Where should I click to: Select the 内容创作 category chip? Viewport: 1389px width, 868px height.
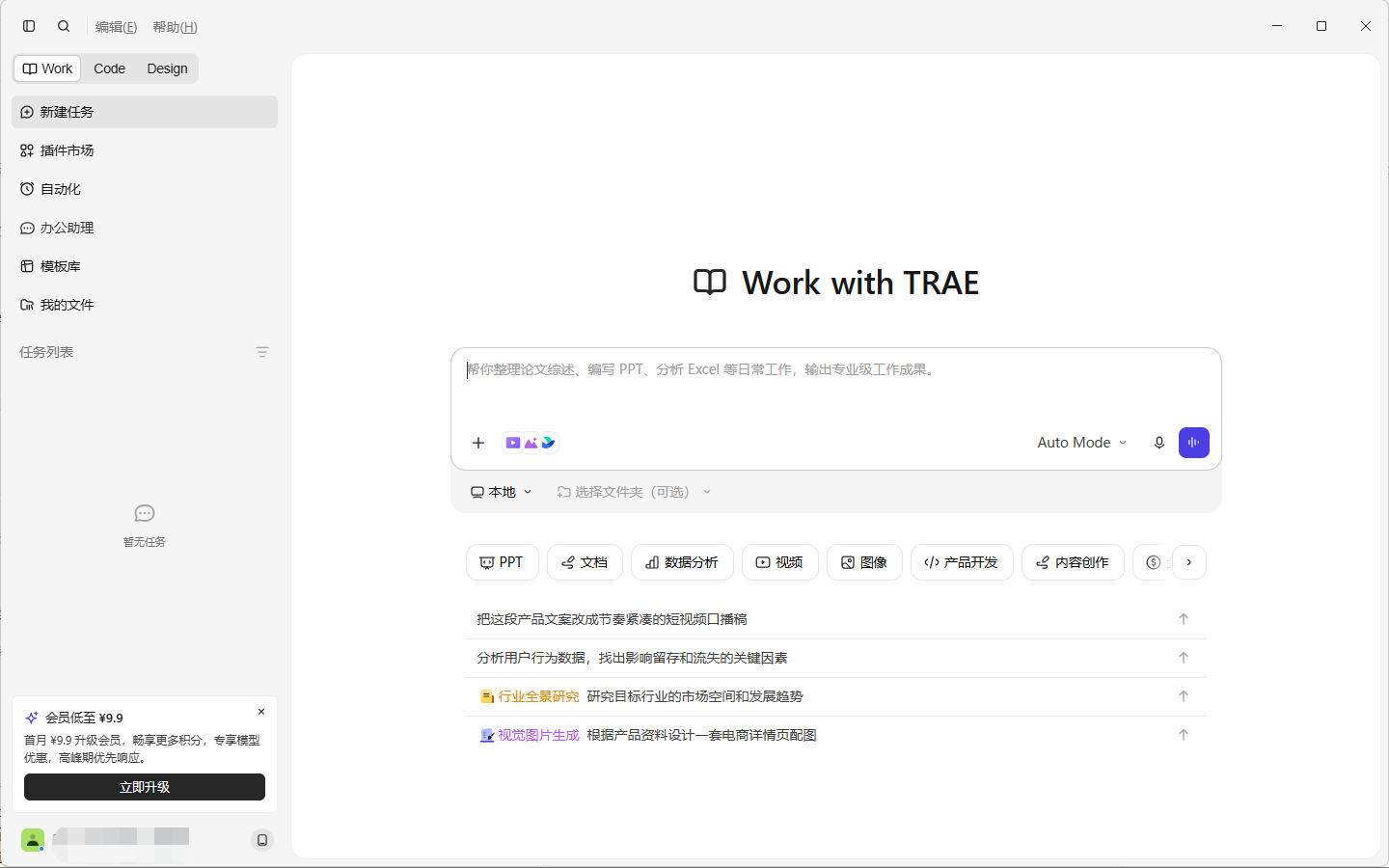[x=1073, y=562]
